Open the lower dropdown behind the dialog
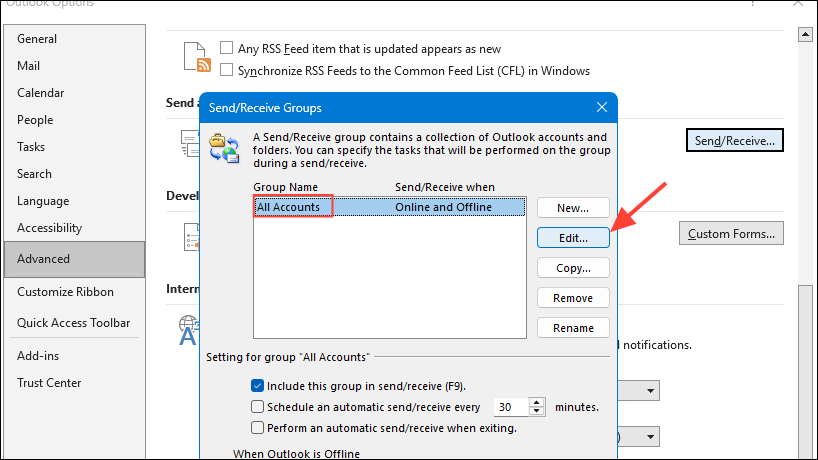The width and height of the screenshot is (818, 460). pos(650,437)
